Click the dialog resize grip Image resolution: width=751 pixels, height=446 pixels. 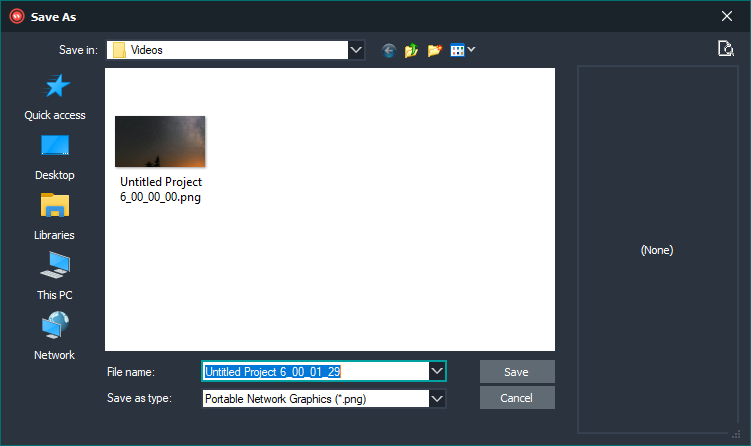[736, 434]
